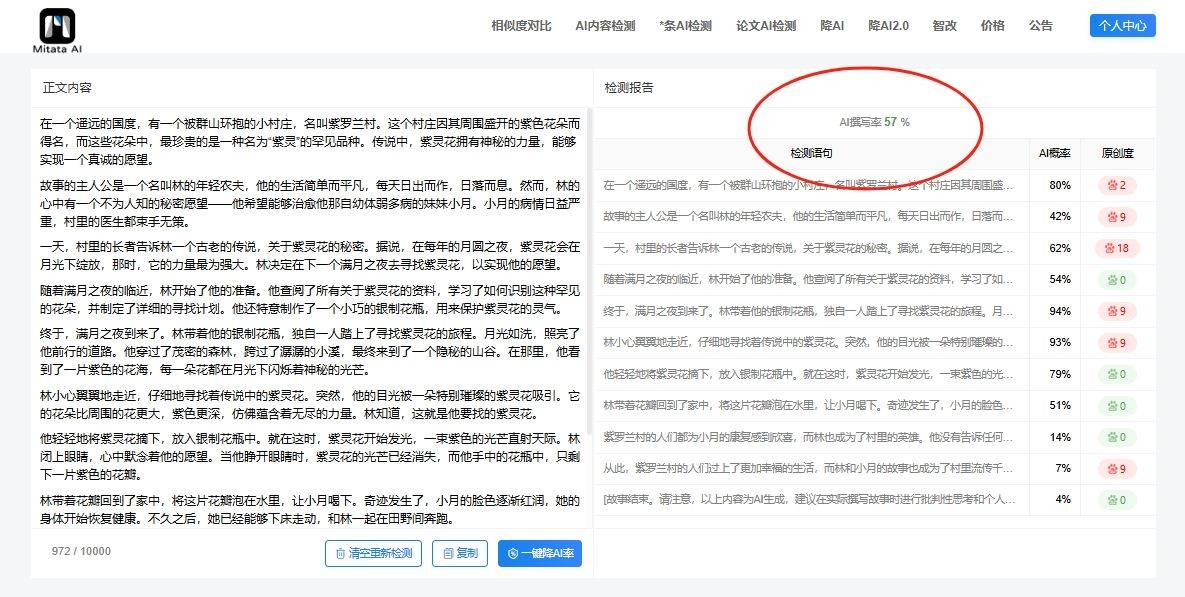Click the originality badge in the 79% row
The width and height of the screenshot is (1185, 597).
click(x=1117, y=374)
